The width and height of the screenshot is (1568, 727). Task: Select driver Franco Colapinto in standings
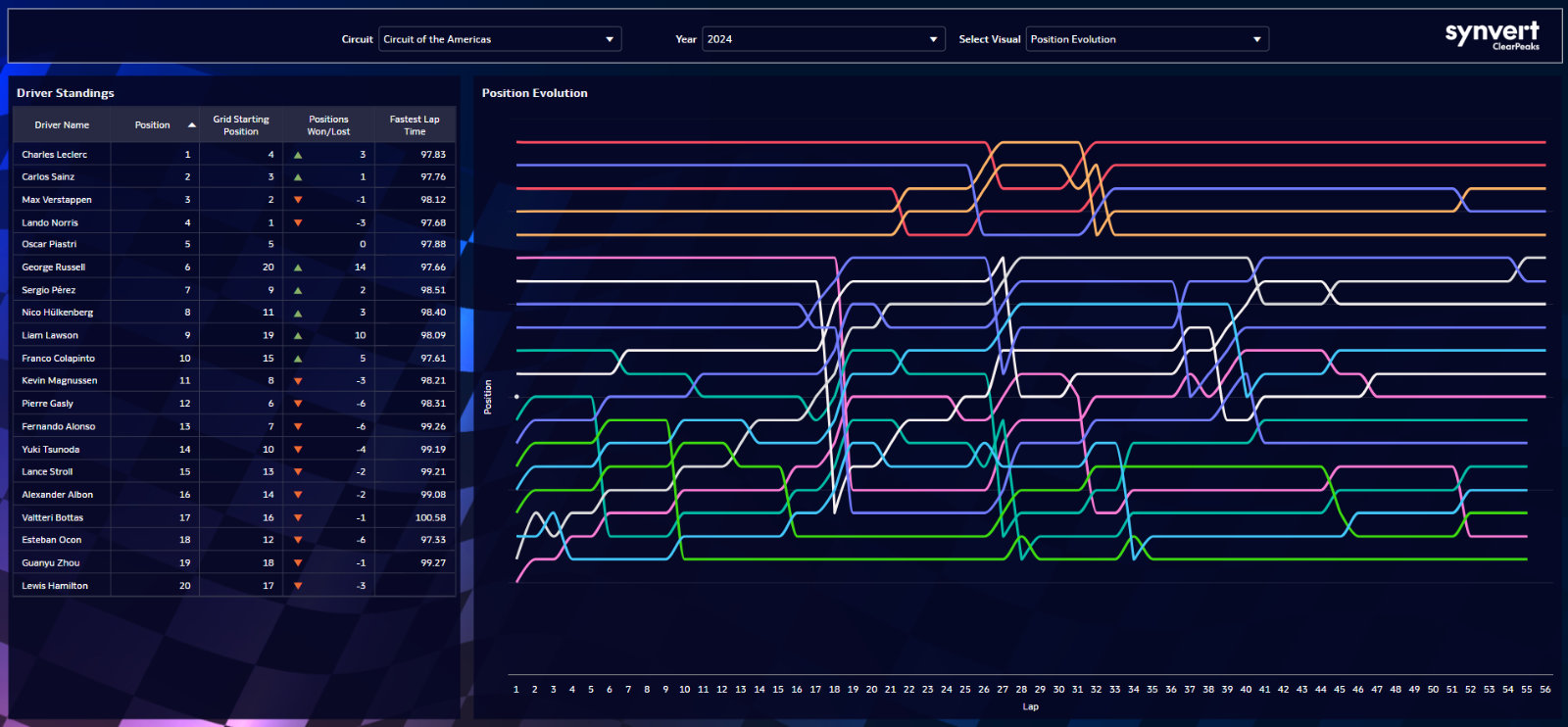[59, 359]
